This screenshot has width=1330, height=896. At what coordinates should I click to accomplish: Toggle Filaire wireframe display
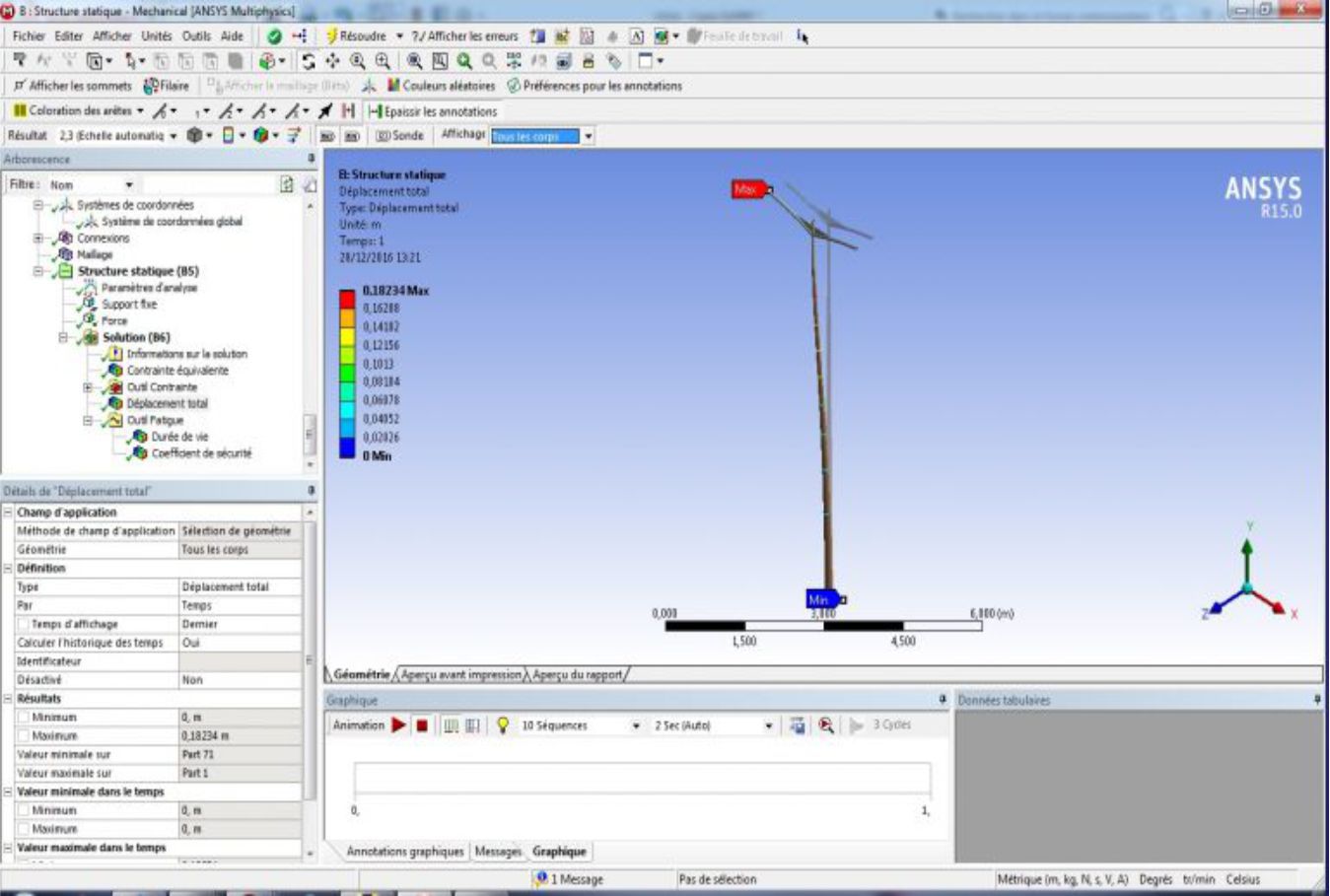click(x=166, y=86)
